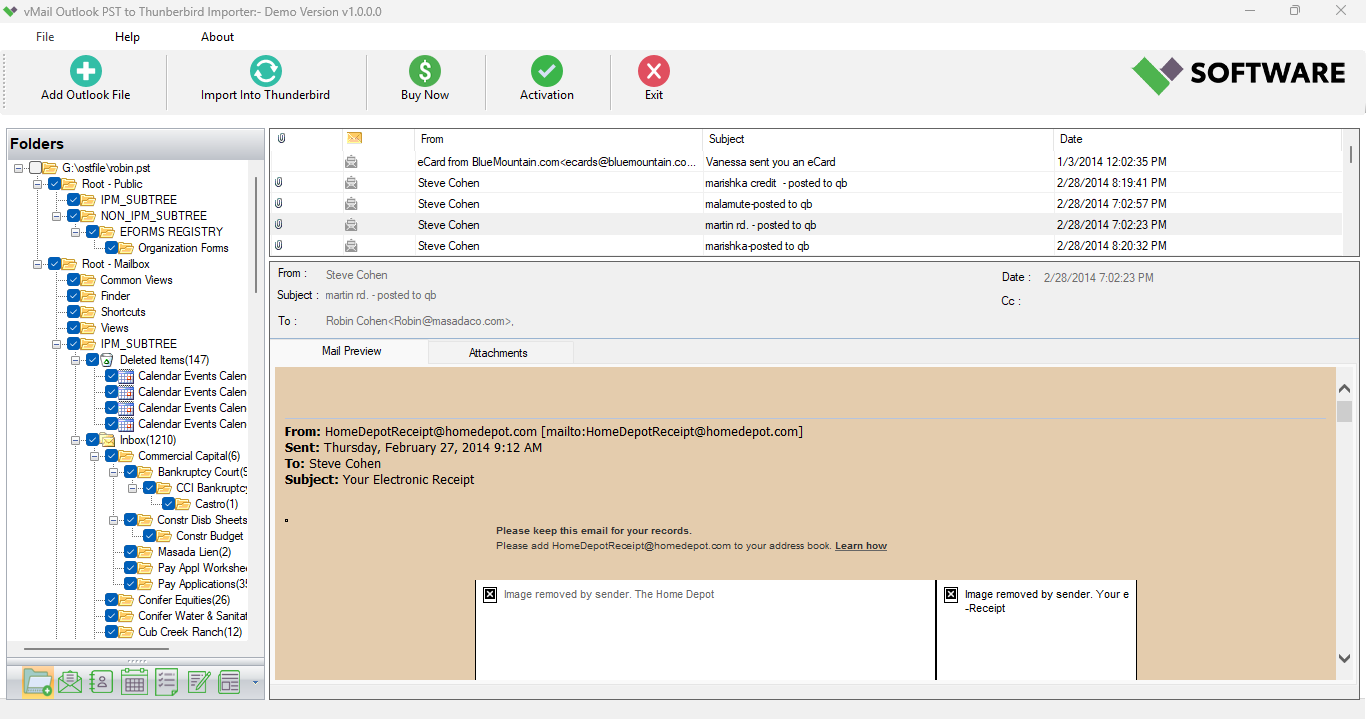Click the Tasks checklist icon at bottom
This screenshot has width=1366, height=720.
tap(166, 681)
